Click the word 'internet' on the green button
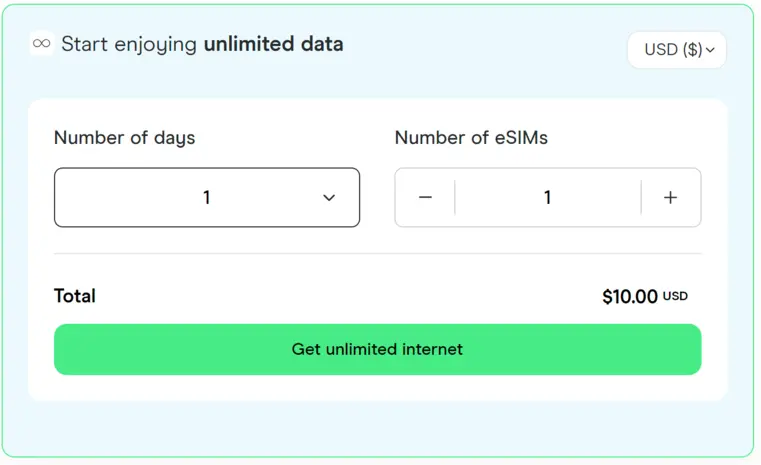This screenshot has width=761, height=465. pyautogui.click(x=433, y=349)
